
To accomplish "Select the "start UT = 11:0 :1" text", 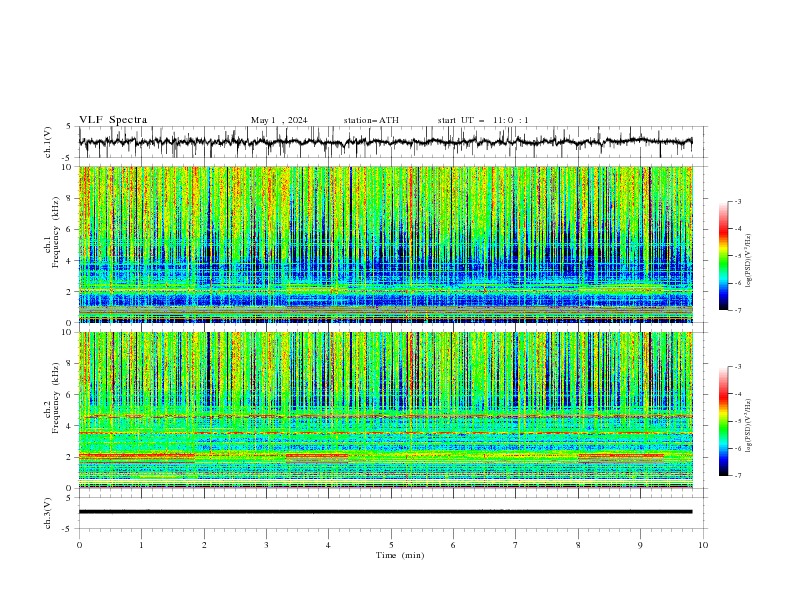I will point(483,120).
